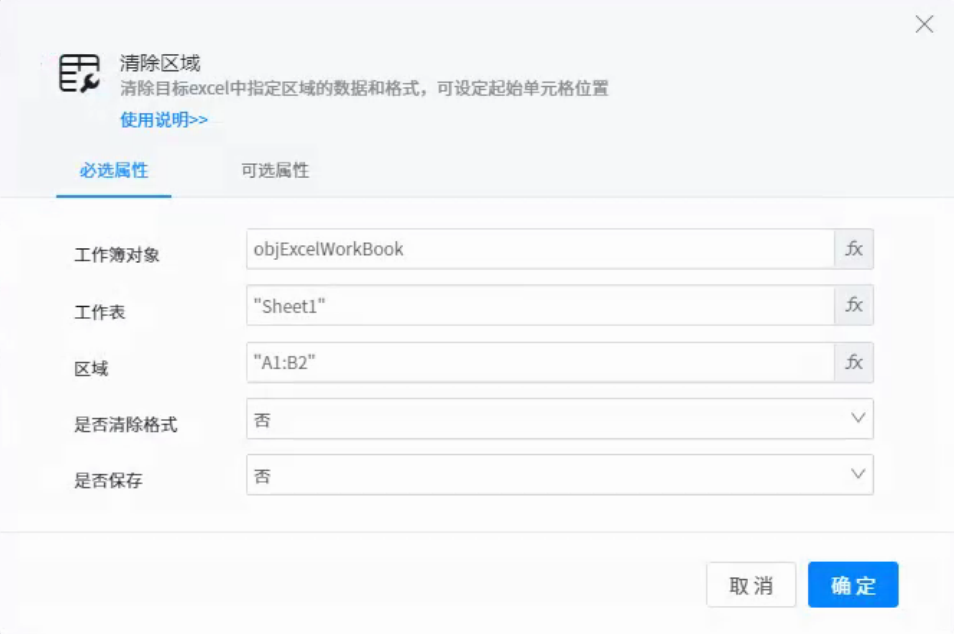This screenshot has width=954, height=634.
Task: Click the 是否清除格式 label text
Action: pyautogui.click(x=126, y=424)
